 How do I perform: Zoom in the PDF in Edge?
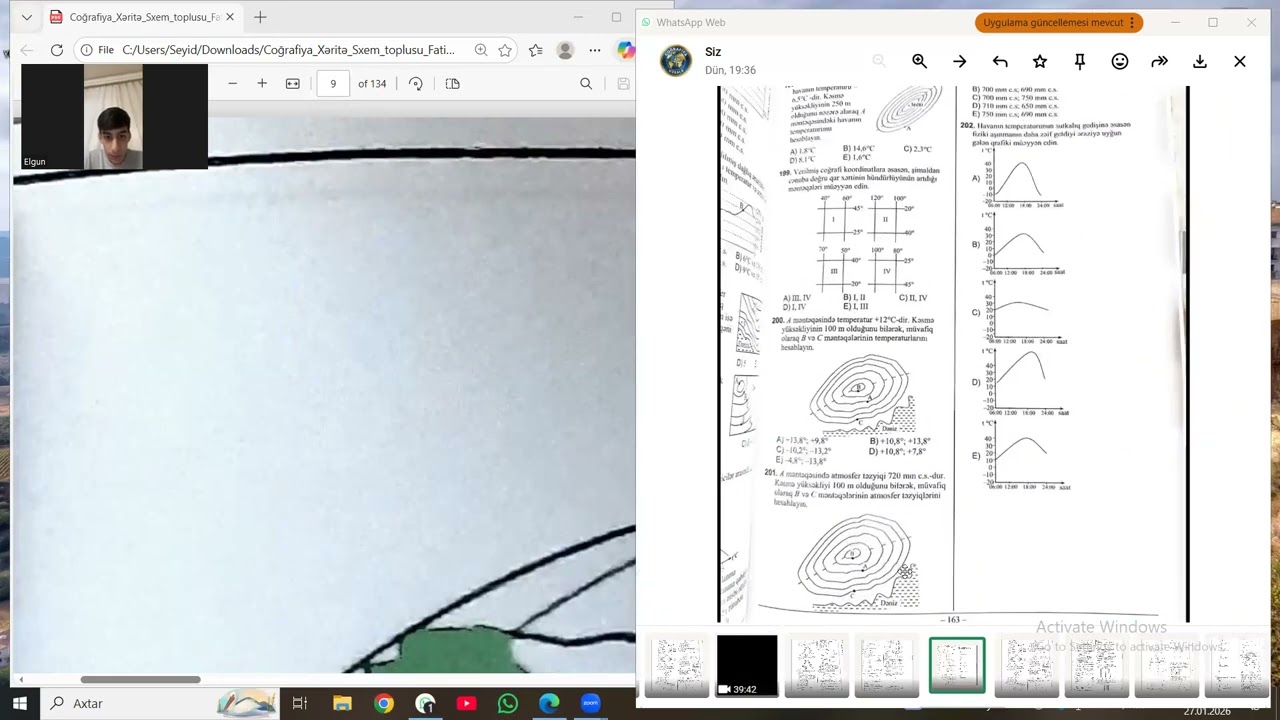pyautogui.click(x=262, y=84)
